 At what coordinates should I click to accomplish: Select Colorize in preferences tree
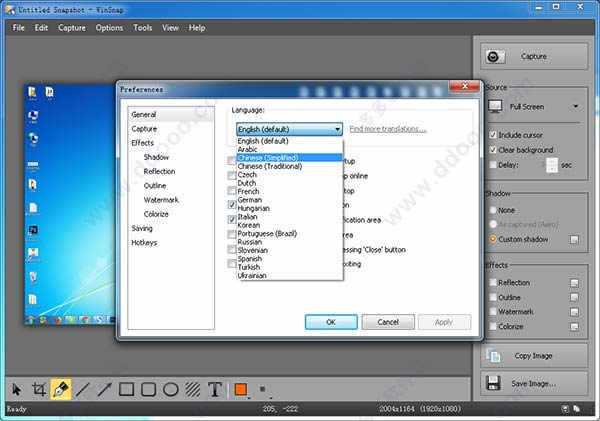click(156, 214)
